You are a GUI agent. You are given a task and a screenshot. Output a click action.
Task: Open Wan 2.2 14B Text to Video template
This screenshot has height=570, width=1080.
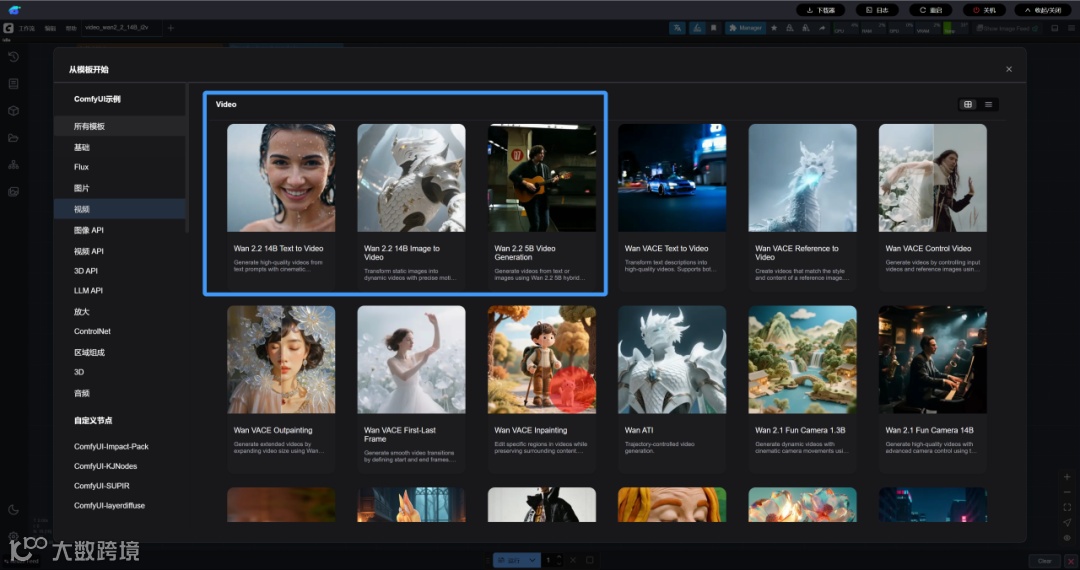tap(281, 206)
